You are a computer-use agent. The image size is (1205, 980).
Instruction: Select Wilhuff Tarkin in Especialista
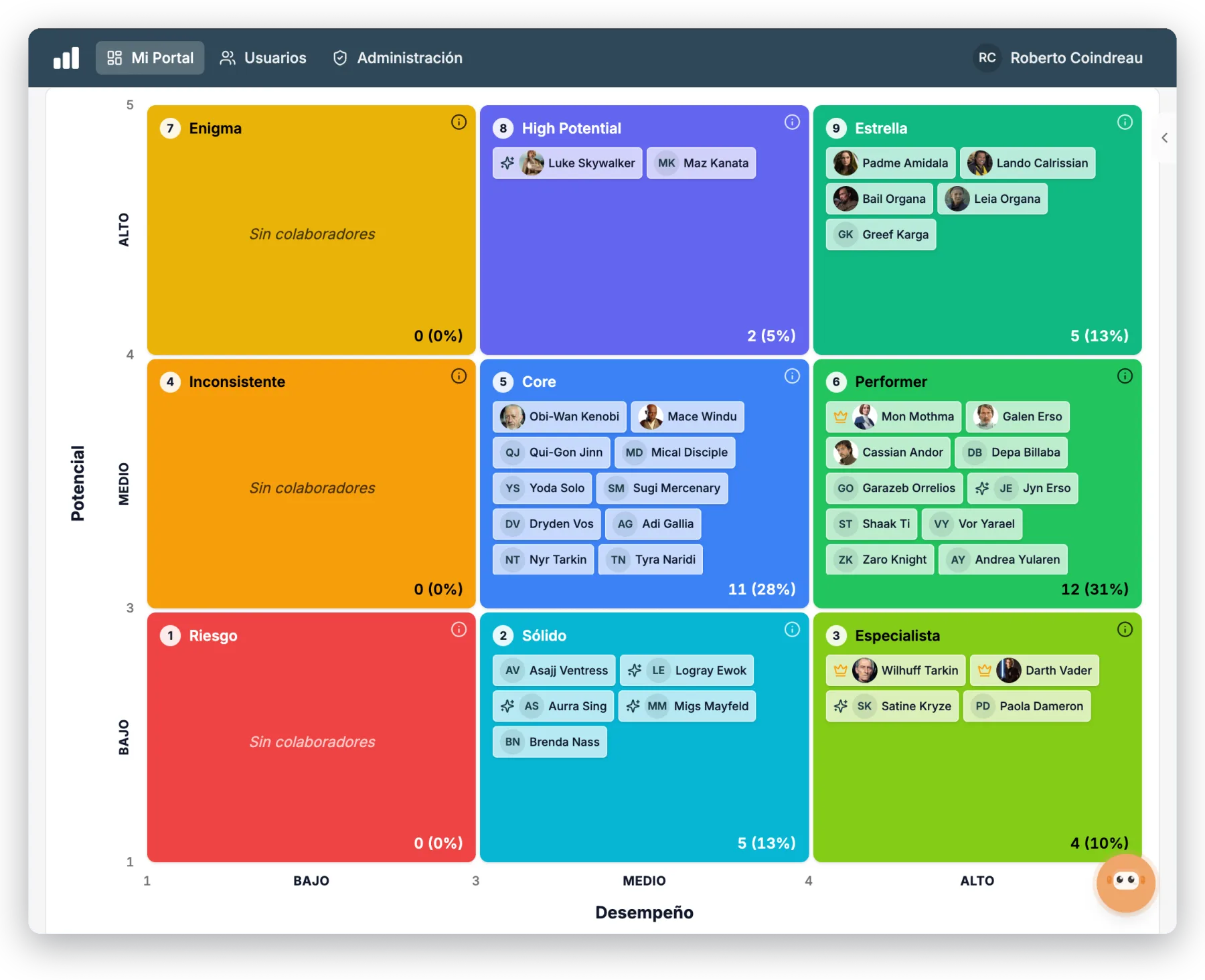pos(896,670)
